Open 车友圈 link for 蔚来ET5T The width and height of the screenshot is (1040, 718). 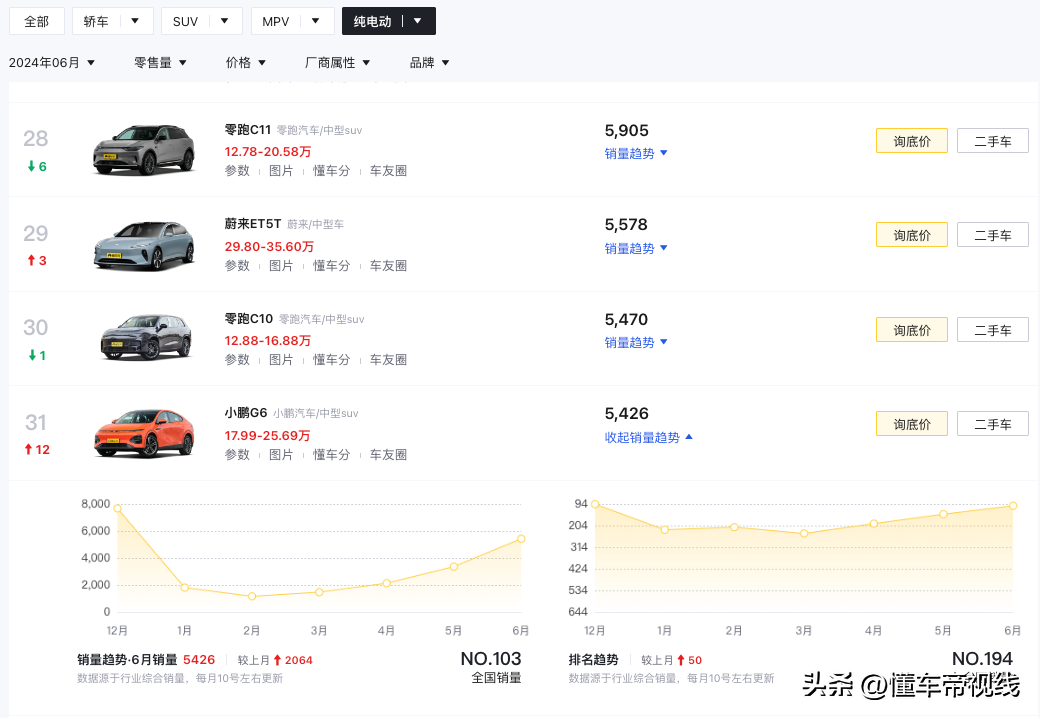[x=388, y=265]
